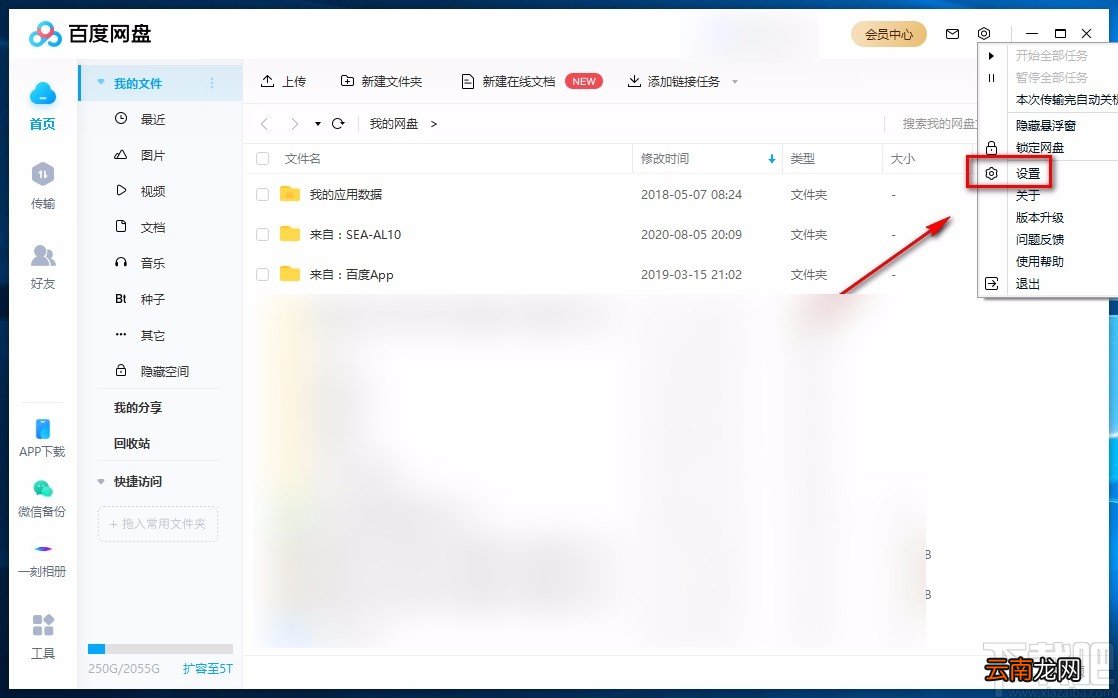Choose 退出 in the menu
The width and height of the screenshot is (1118, 698).
[x=1027, y=284]
